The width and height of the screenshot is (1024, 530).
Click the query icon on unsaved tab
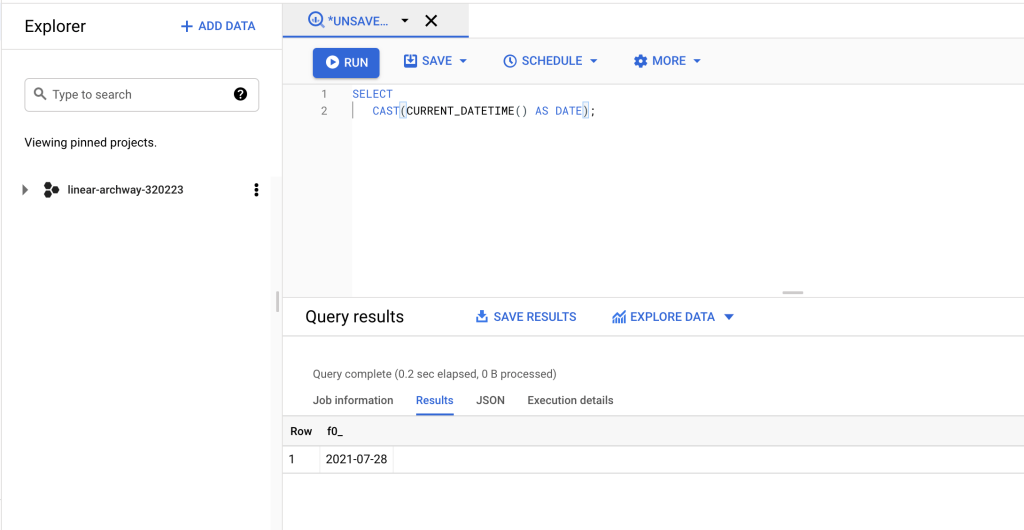pyautogui.click(x=316, y=20)
